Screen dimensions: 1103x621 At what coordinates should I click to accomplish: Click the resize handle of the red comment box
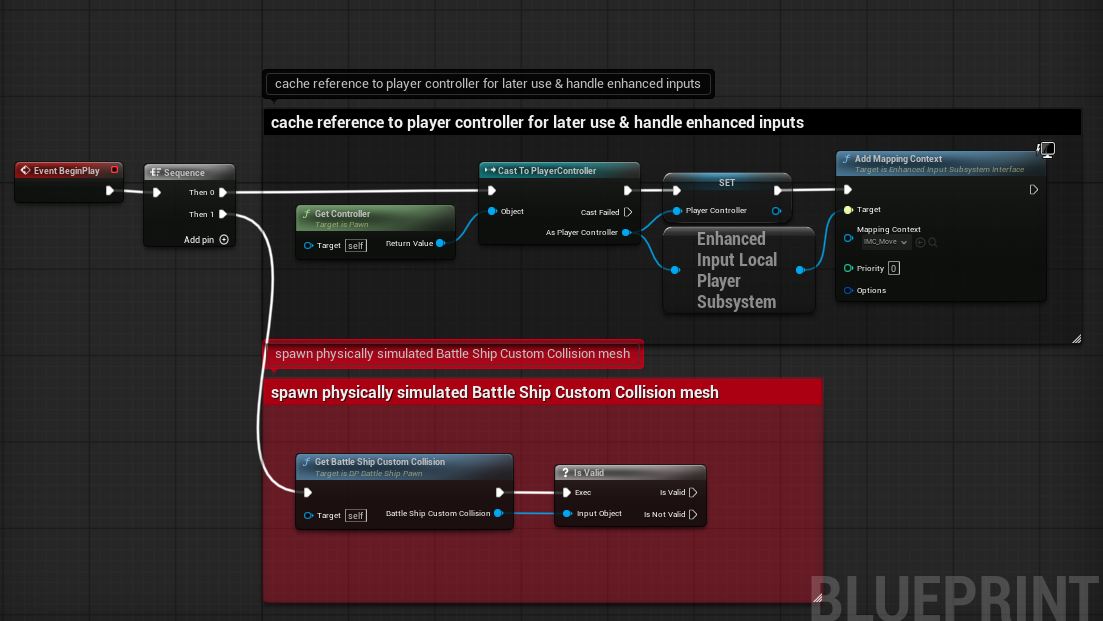coord(815,596)
